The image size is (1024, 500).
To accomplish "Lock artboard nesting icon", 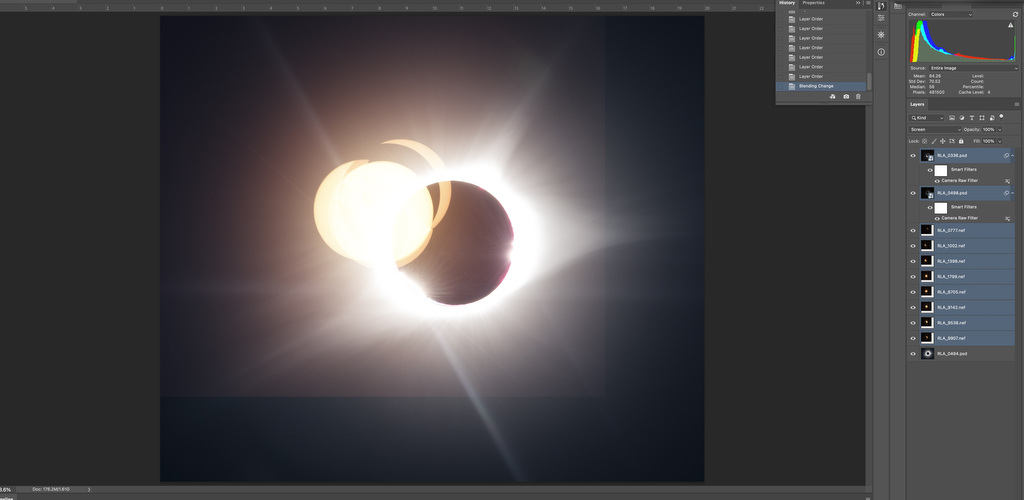I will pos(952,141).
